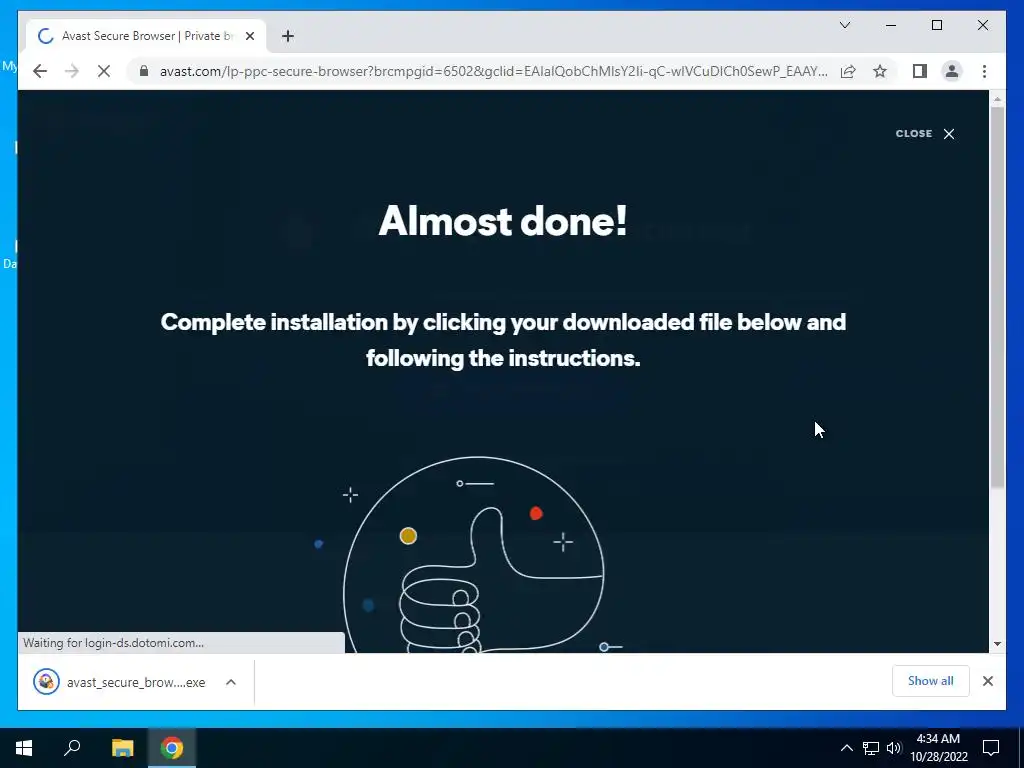
Task: Open a new tab with the plus button
Action: click(288, 36)
